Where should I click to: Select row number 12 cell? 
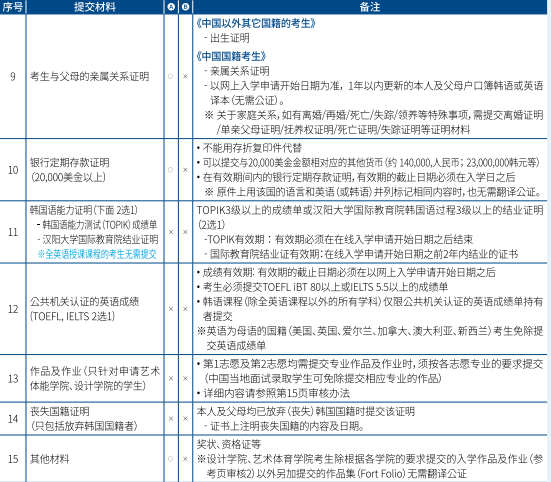tap(13, 309)
